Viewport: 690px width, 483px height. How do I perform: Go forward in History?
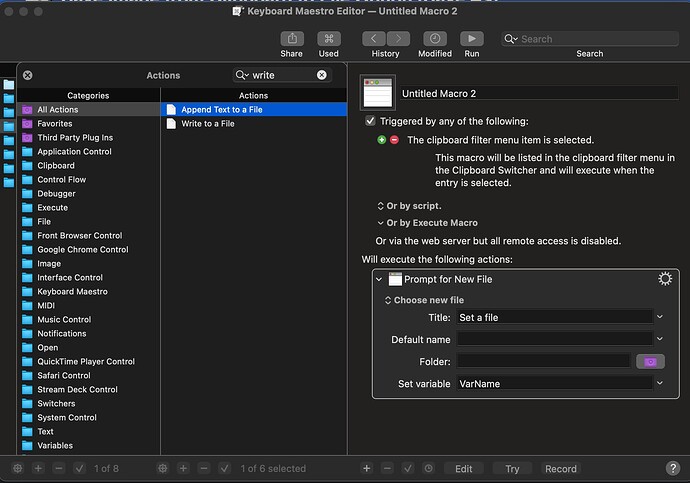click(x=398, y=39)
